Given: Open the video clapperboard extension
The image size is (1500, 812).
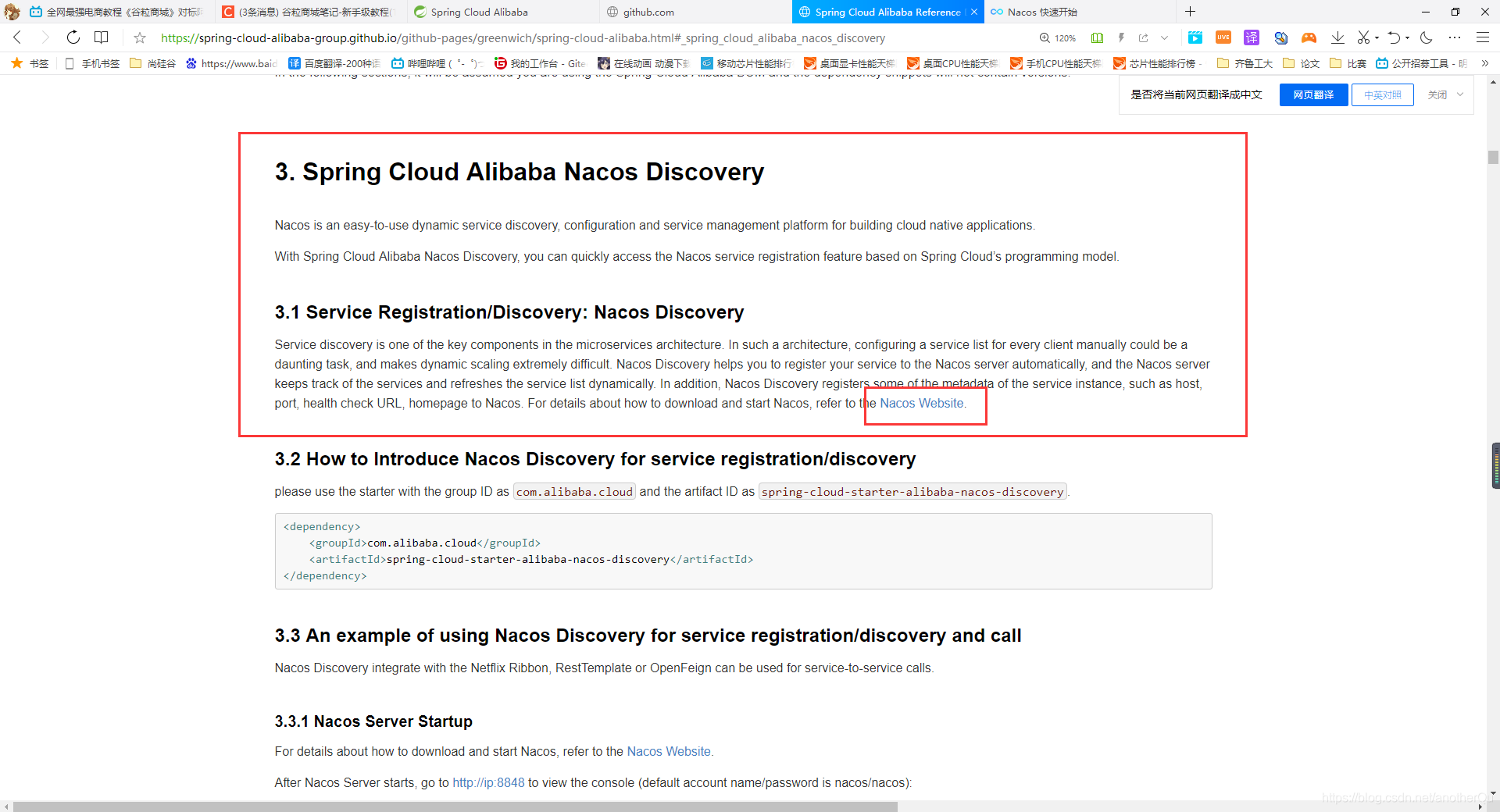Looking at the screenshot, I should (1195, 37).
